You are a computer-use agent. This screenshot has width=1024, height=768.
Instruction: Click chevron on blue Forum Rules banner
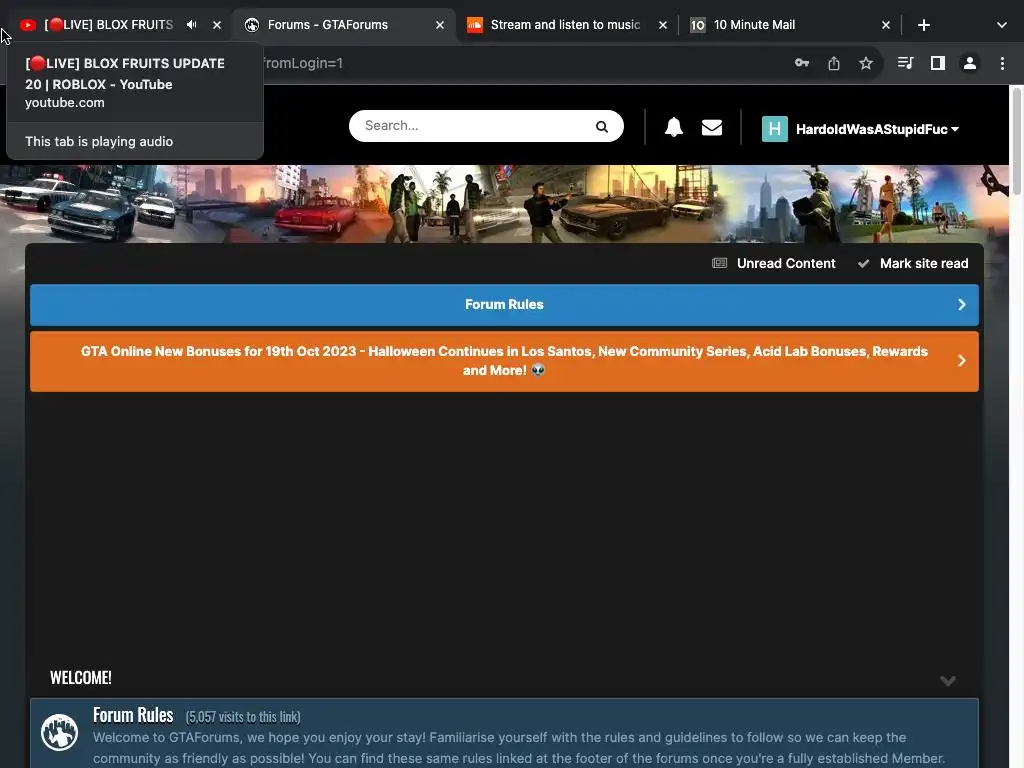[x=961, y=304]
